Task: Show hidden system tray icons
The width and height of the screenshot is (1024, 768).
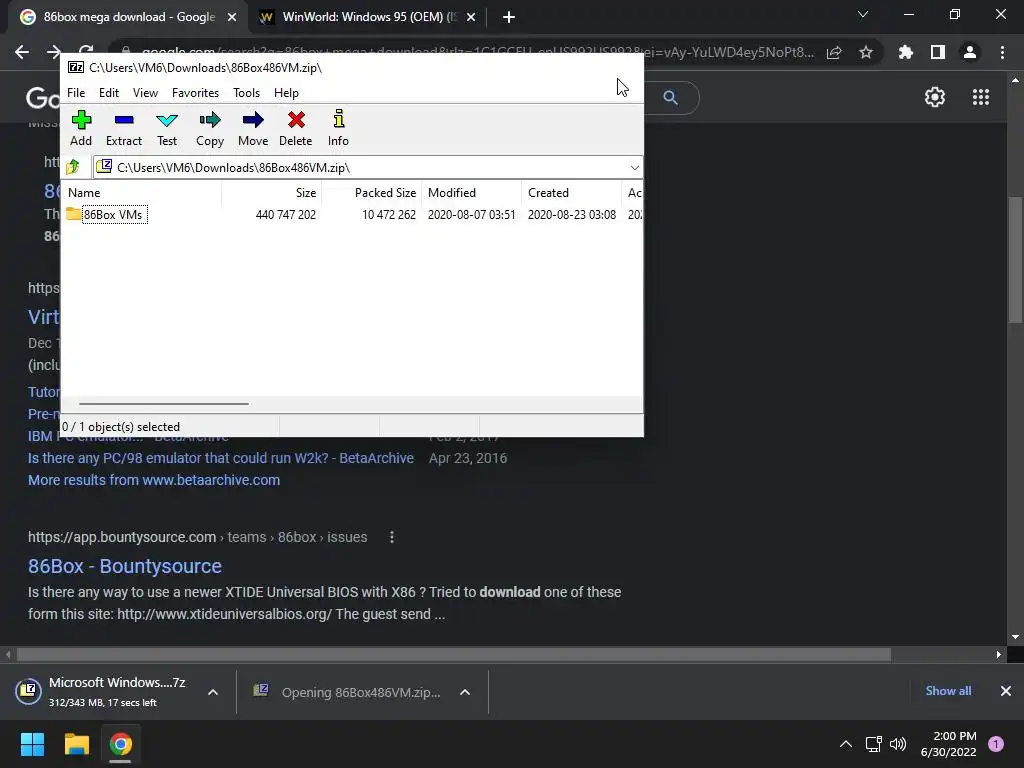Action: [846, 744]
